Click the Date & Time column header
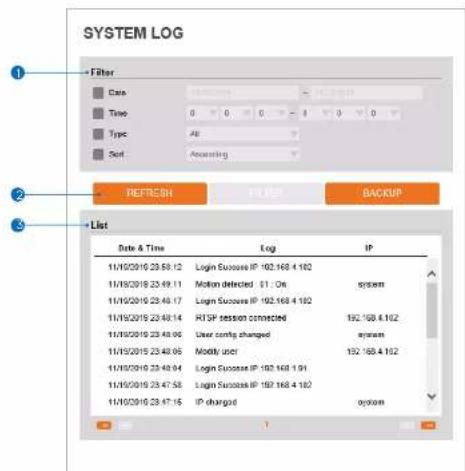This screenshot has height=471, width=465. pyautogui.click(x=141, y=248)
